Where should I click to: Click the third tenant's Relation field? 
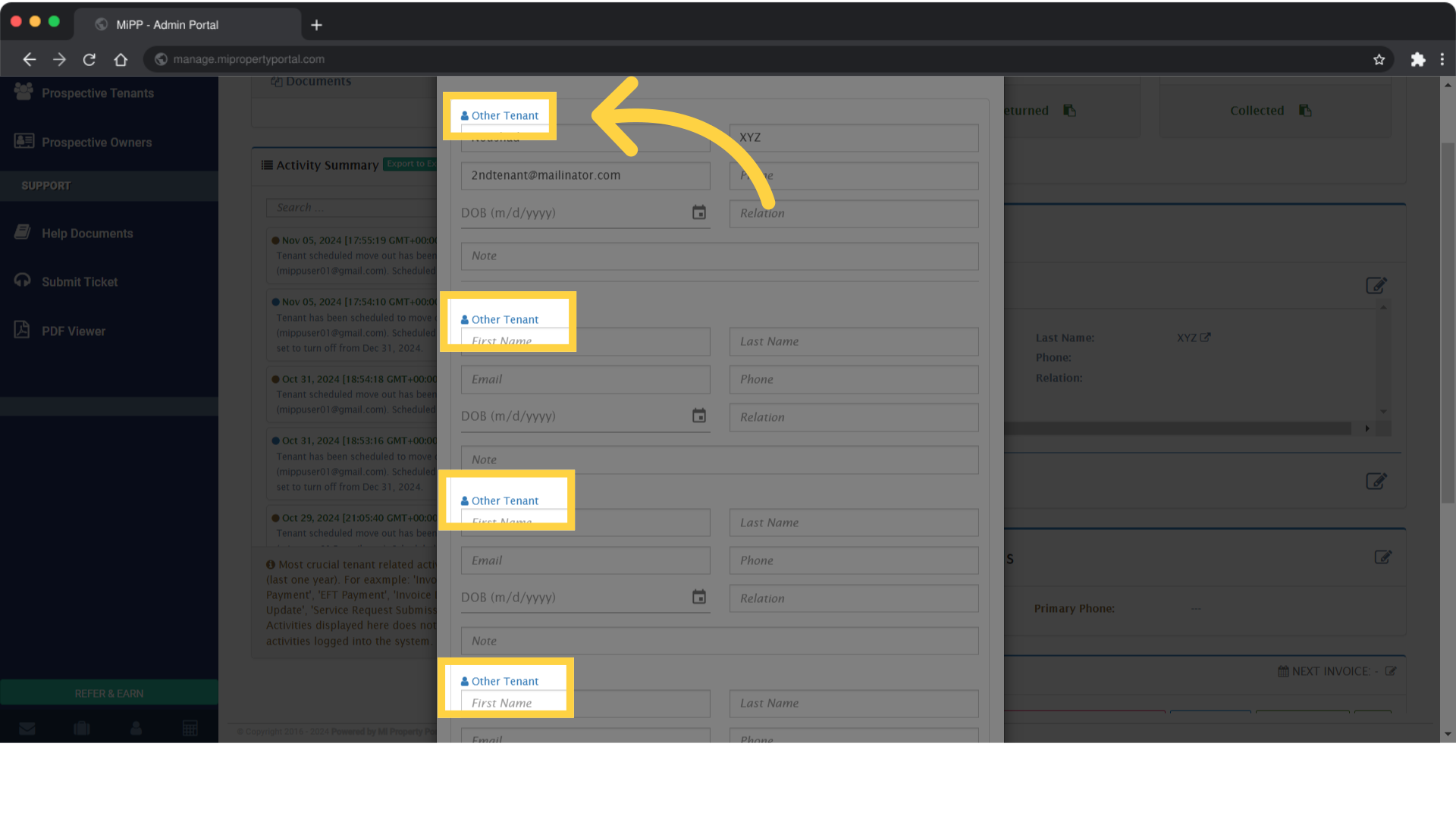854,599
